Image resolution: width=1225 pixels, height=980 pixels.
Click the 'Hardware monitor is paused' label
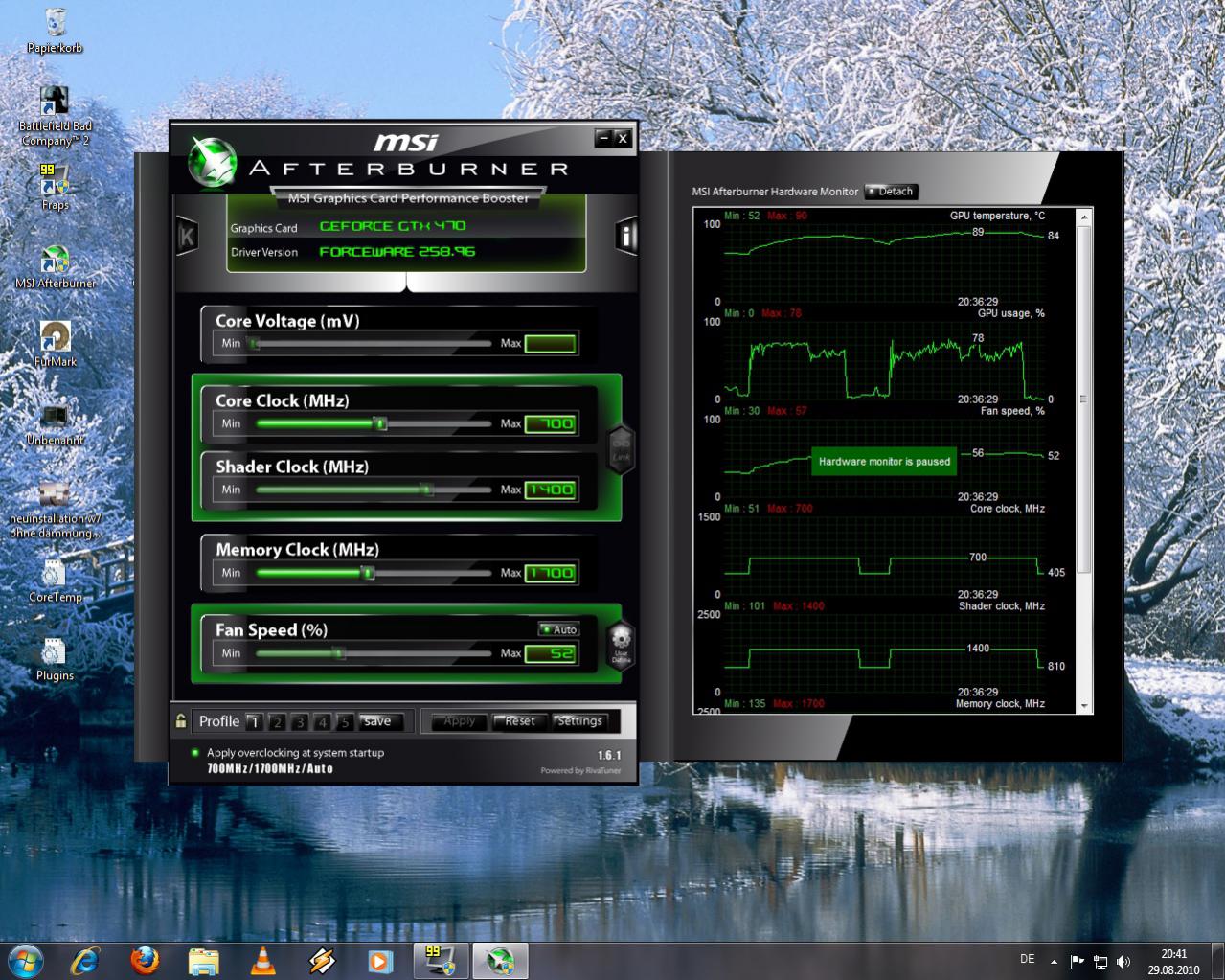point(884,462)
